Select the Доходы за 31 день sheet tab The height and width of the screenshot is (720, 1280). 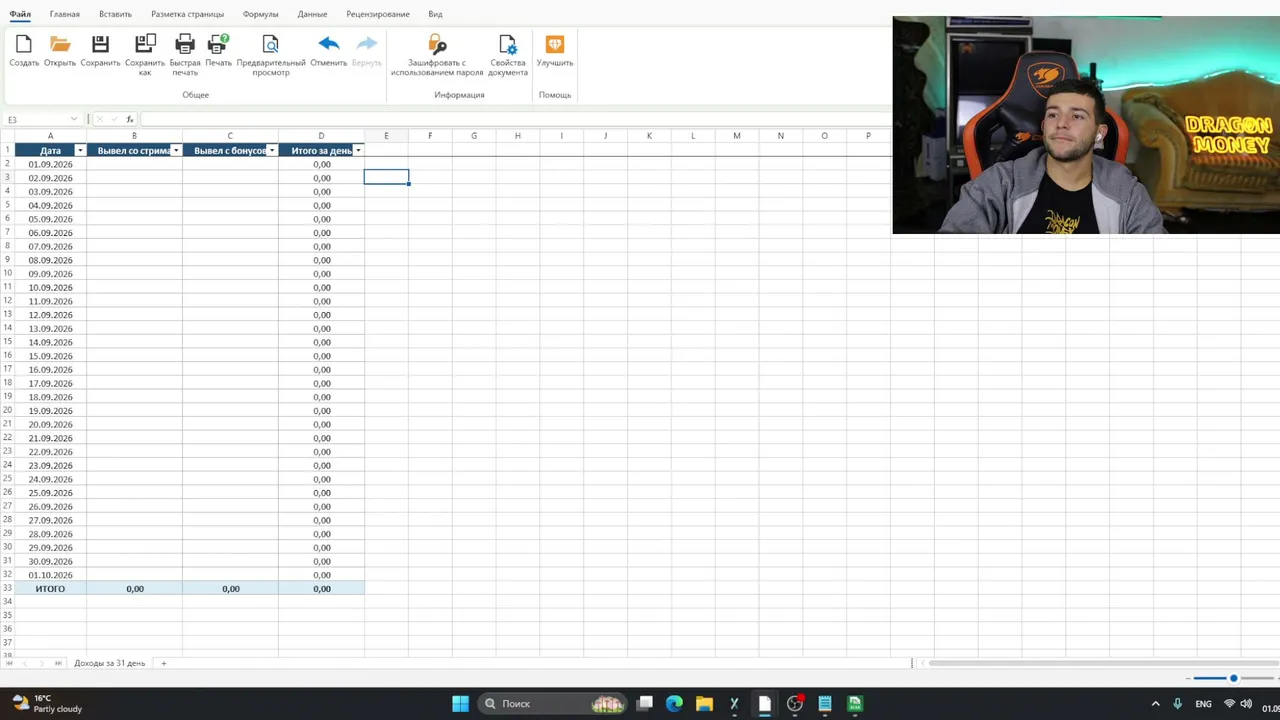[110, 663]
